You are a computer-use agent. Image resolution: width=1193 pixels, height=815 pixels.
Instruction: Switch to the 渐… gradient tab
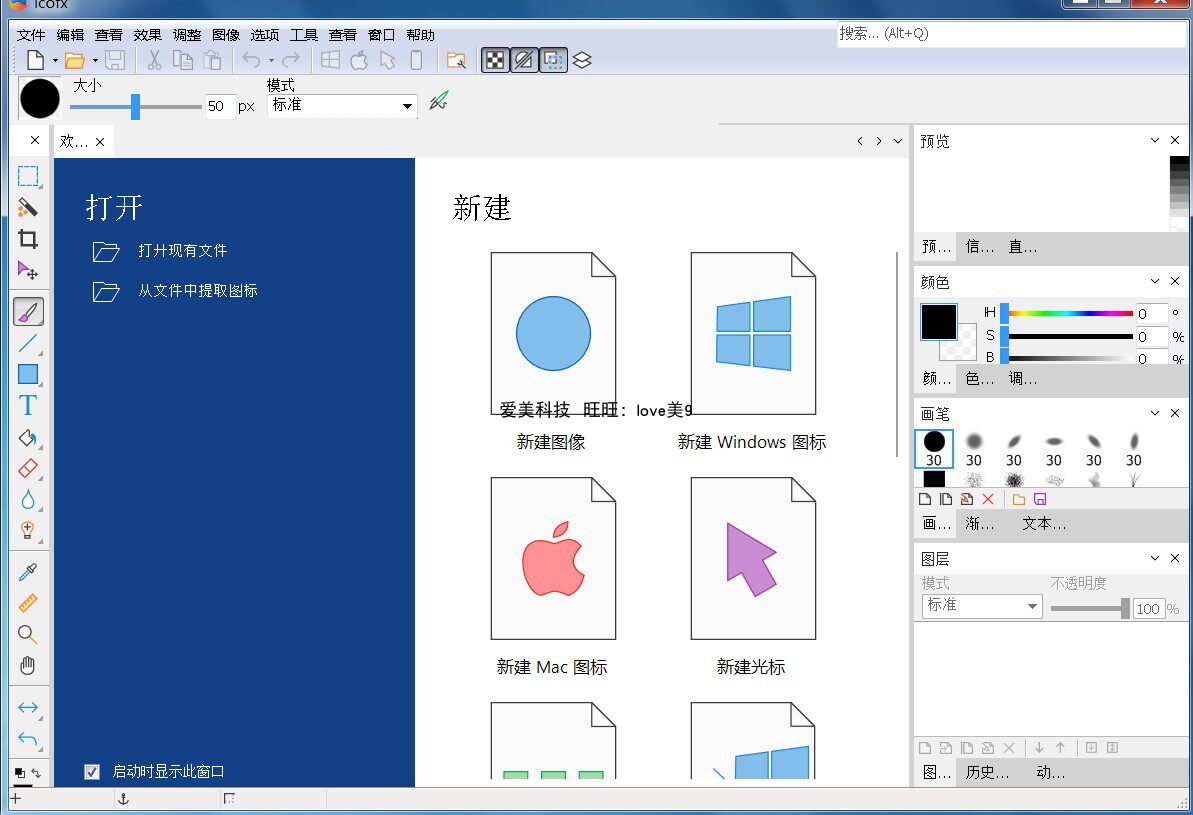click(980, 524)
